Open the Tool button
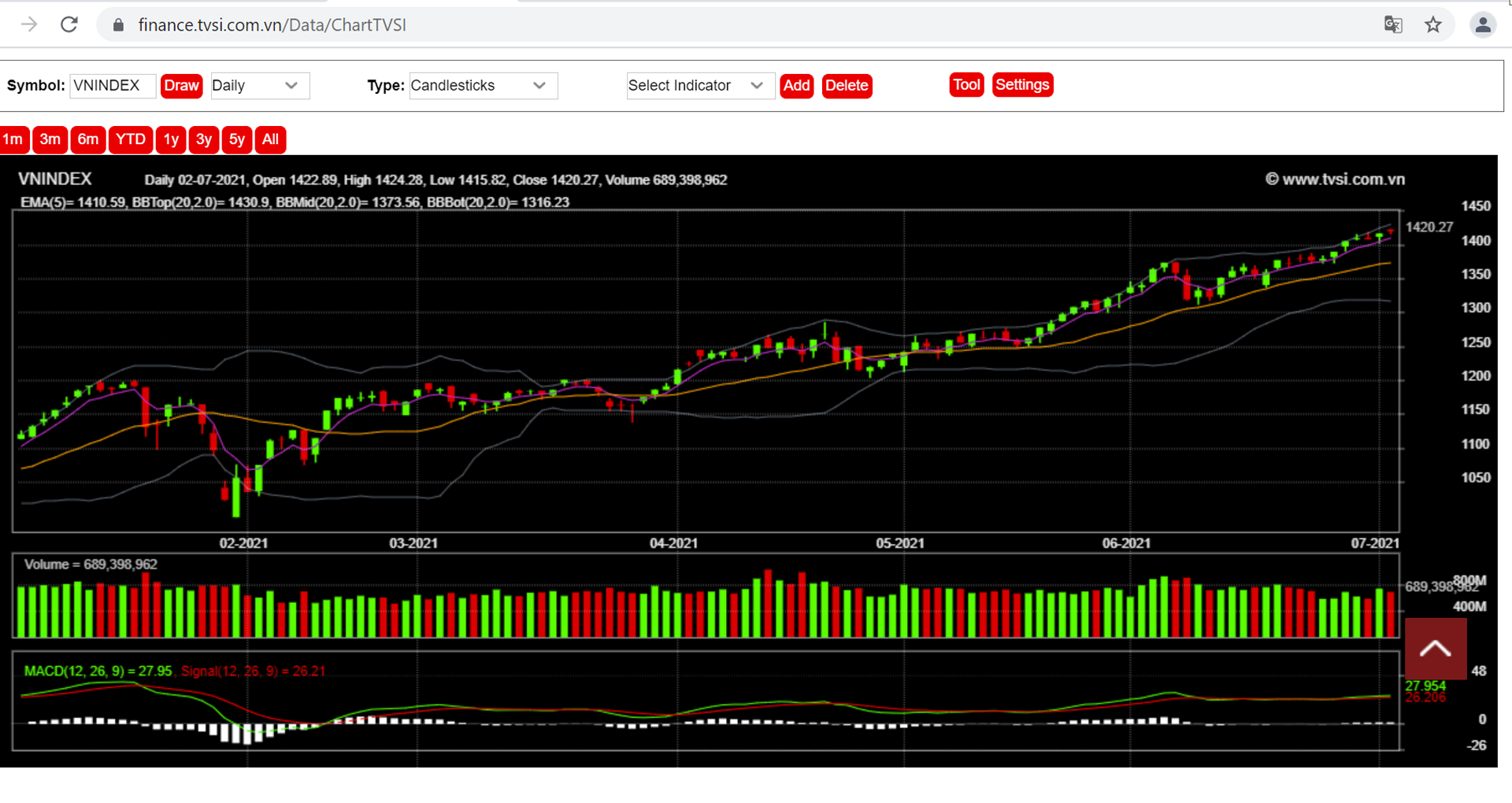This screenshot has width=1512, height=803. point(966,85)
